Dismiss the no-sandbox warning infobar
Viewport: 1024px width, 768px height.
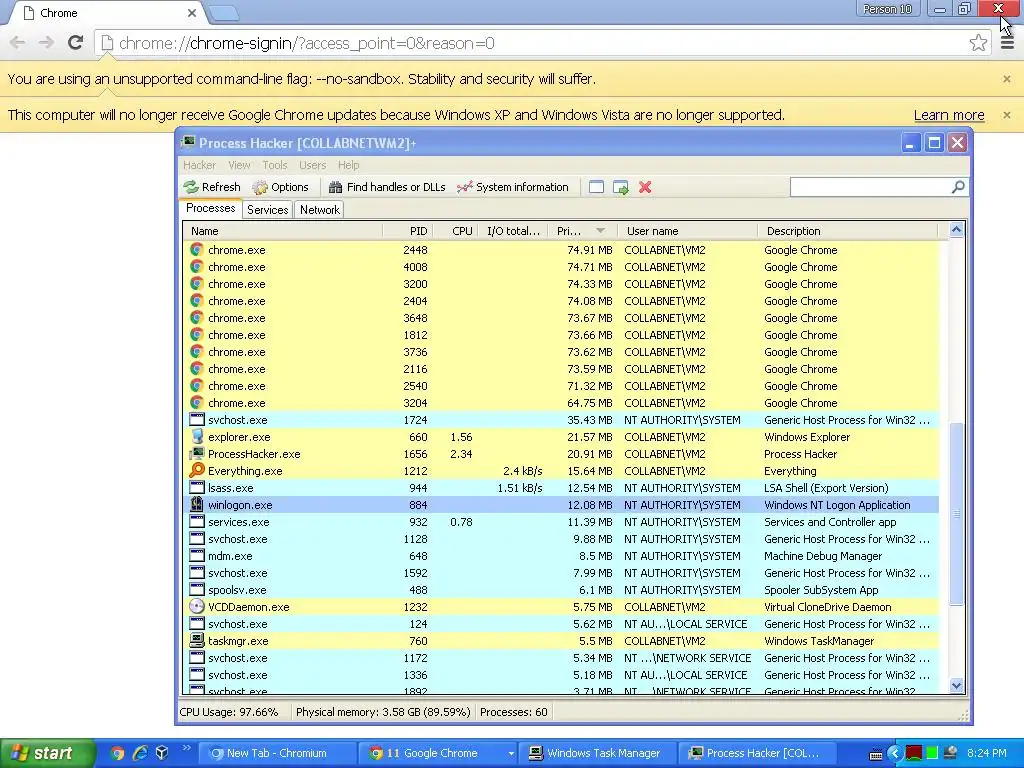1007,79
